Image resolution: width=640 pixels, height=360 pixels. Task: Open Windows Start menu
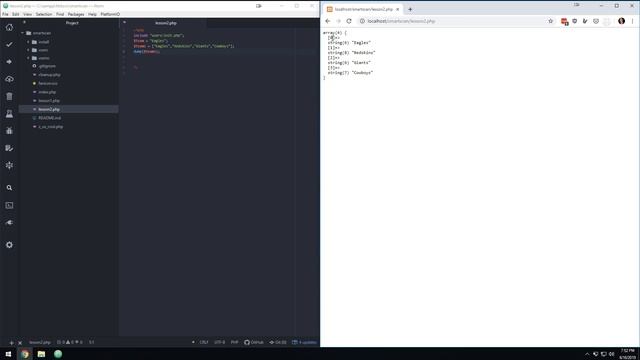pyautogui.click(x=8, y=354)
